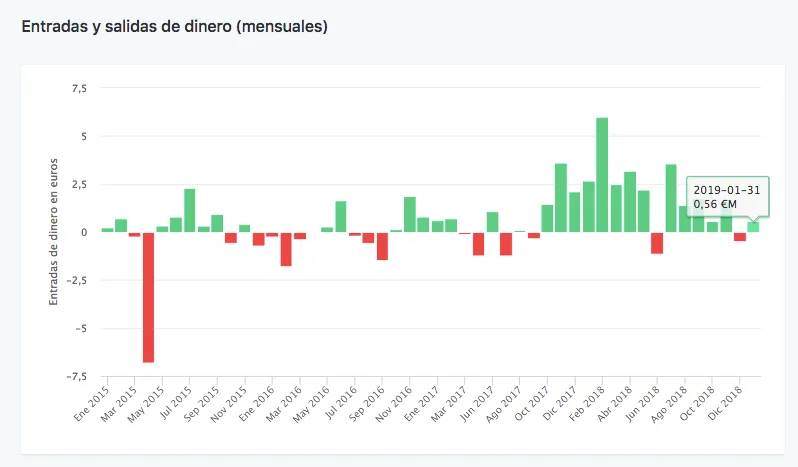The width and height of the screenshot is (798, 467).
Task: Click the '0' y-axis tick label
Action: pyautogui.click(x=85, y=232)
